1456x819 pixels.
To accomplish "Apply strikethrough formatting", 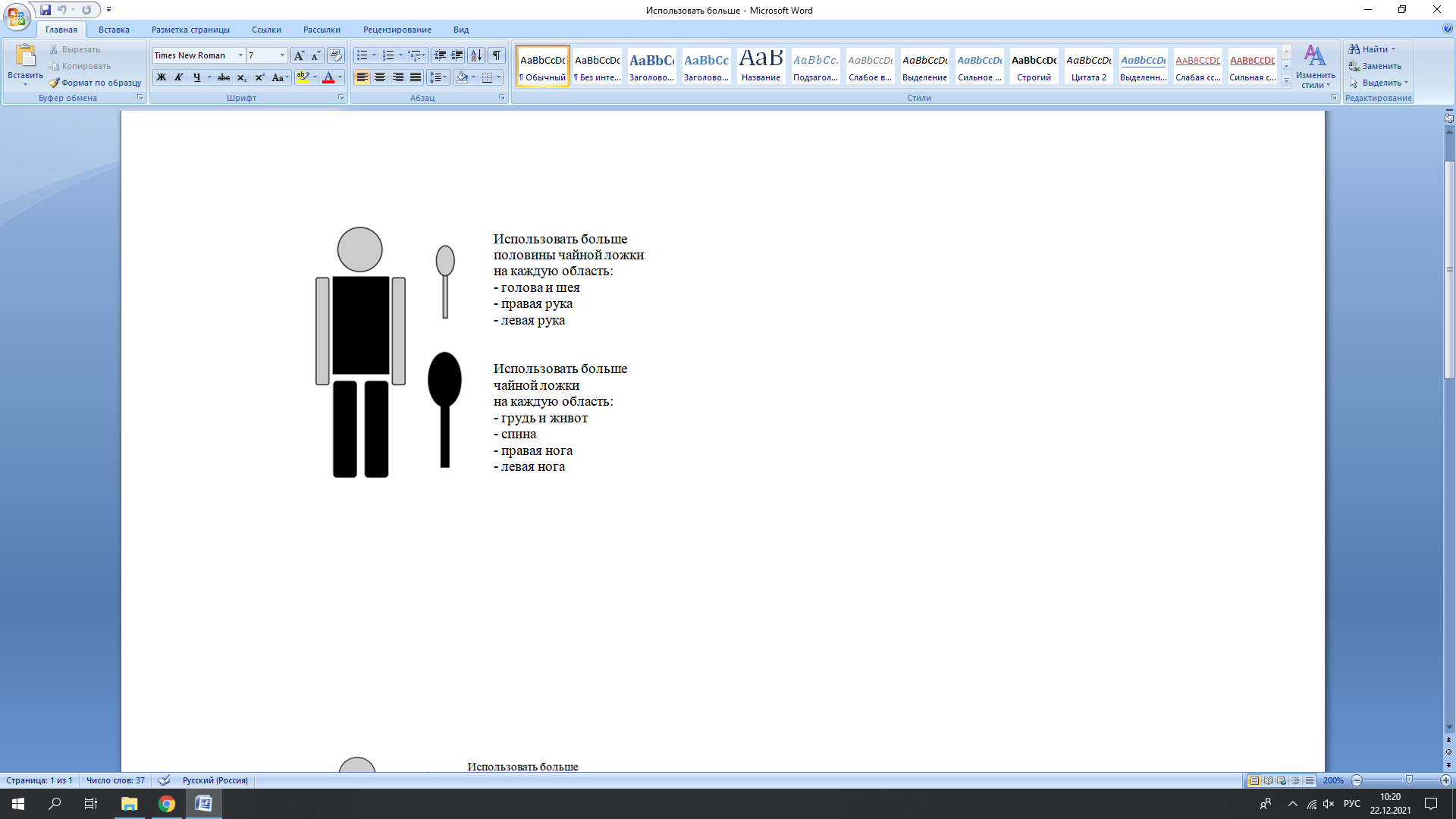I will [x=223, y=77].
